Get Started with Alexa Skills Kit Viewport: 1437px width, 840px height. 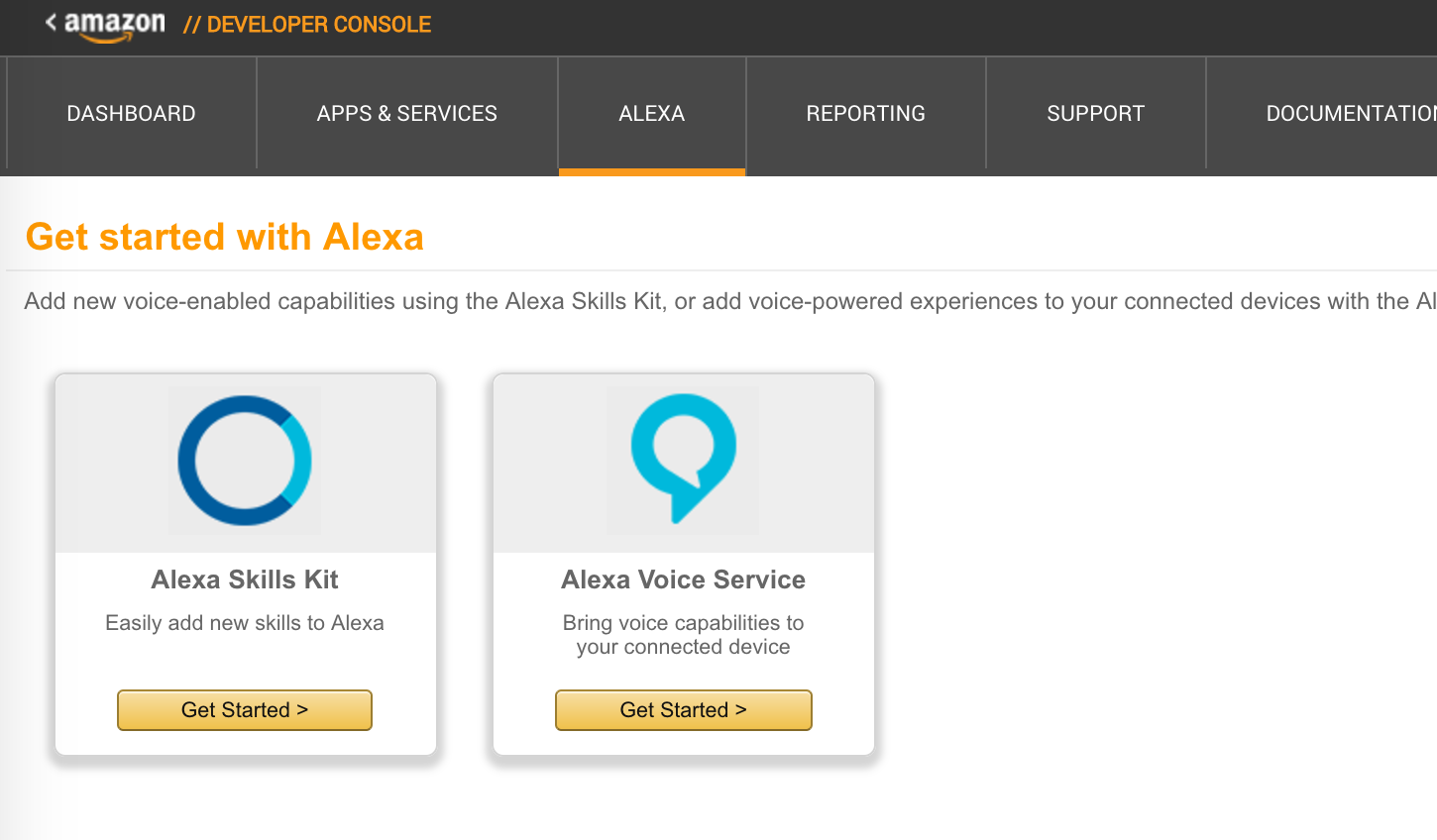(245, 710)
